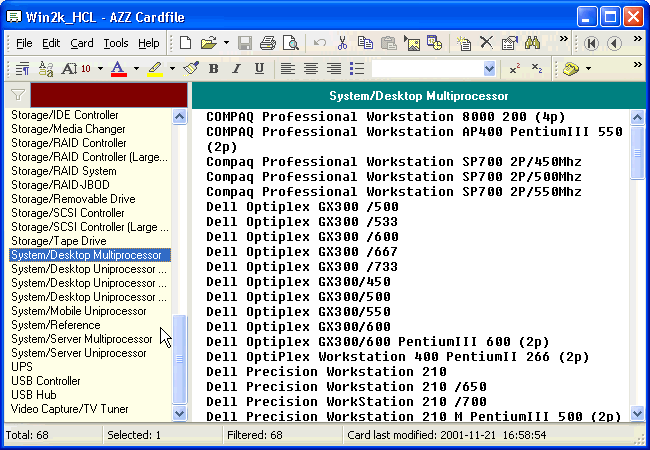Click the font size icon
Viewport: 650px width, 450px height.
tap(76, 69)
